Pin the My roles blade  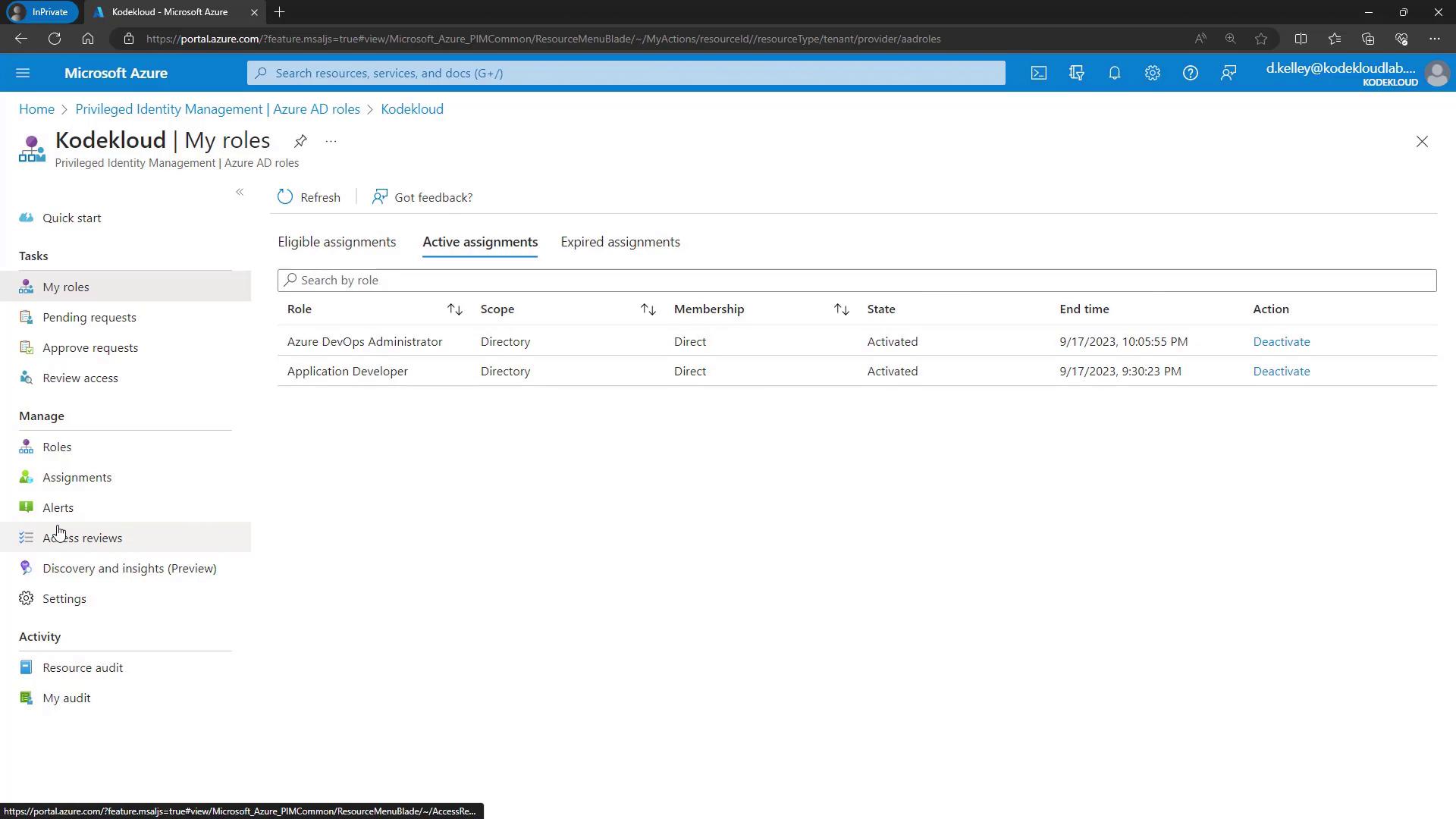(x=300, y=141)
